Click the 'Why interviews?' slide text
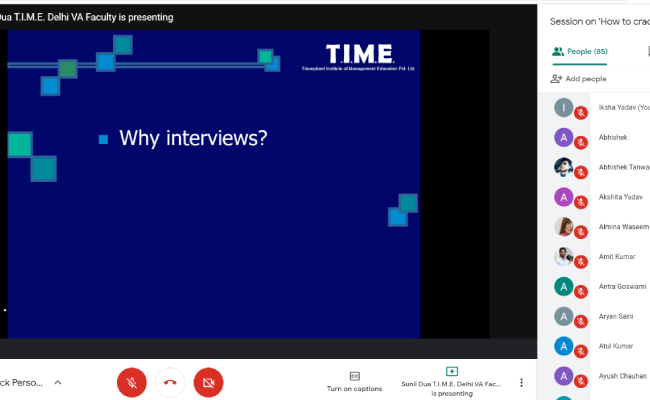This screenshot has width=650, height=400. (x=193, y=138)
